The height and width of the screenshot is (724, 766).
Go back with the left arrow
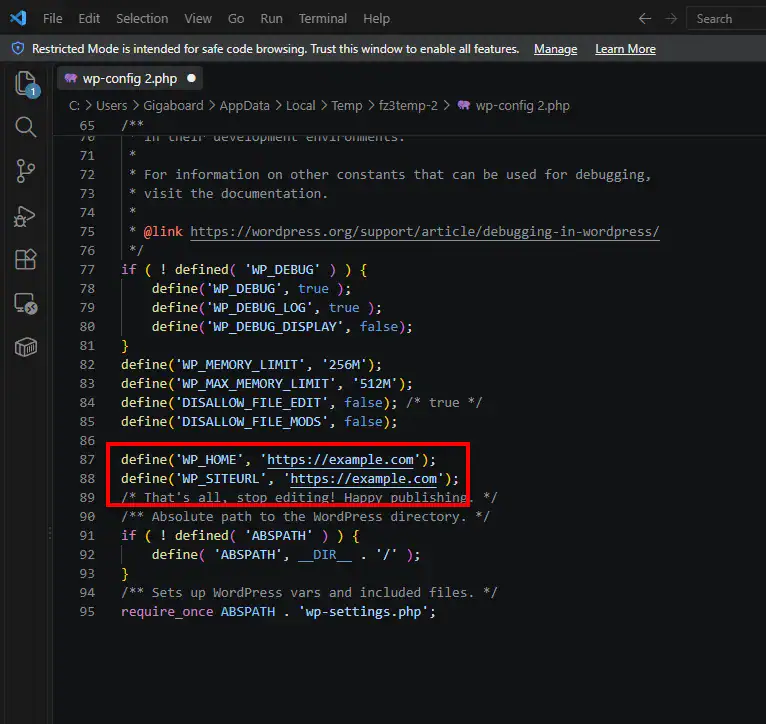tap(645, 19)
